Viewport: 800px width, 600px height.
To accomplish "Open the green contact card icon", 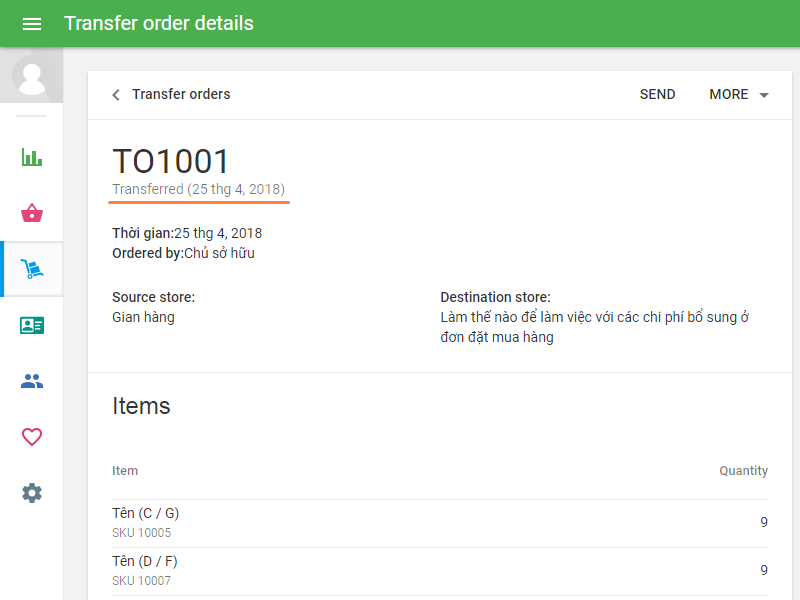I will pos(31,325).
